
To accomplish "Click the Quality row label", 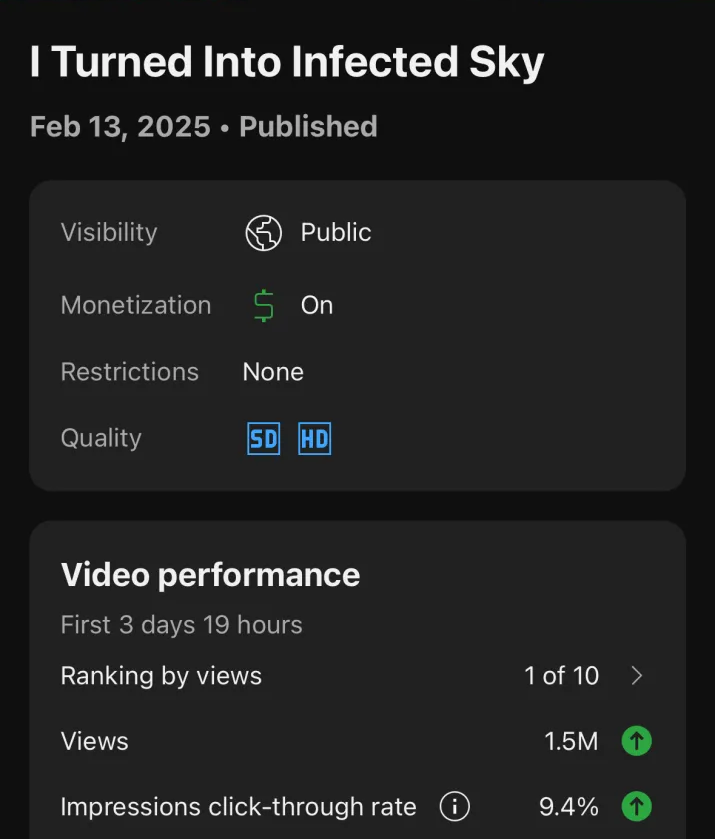I will (101, 438).
